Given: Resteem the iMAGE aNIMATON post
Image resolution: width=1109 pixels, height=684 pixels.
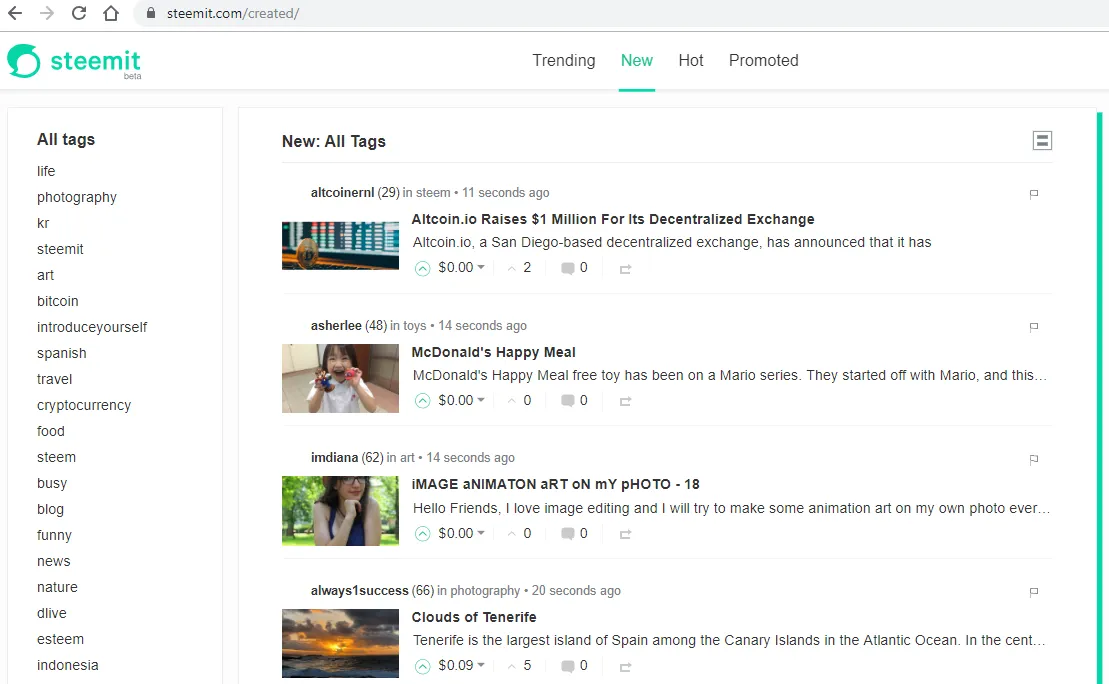Looking at the screenshot, I should pyautogui.click(x=625, y=534).
